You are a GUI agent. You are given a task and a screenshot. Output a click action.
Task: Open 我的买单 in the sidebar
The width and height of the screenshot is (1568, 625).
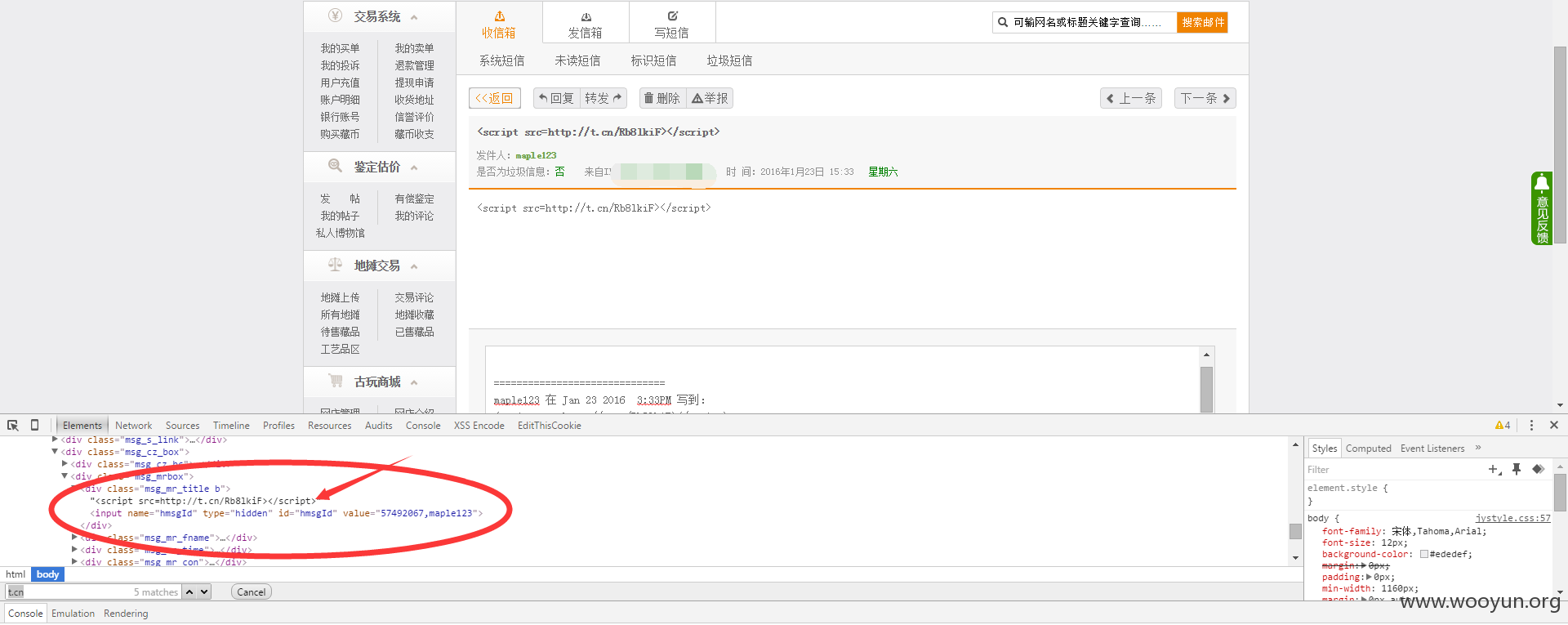(x=340, y=48)
